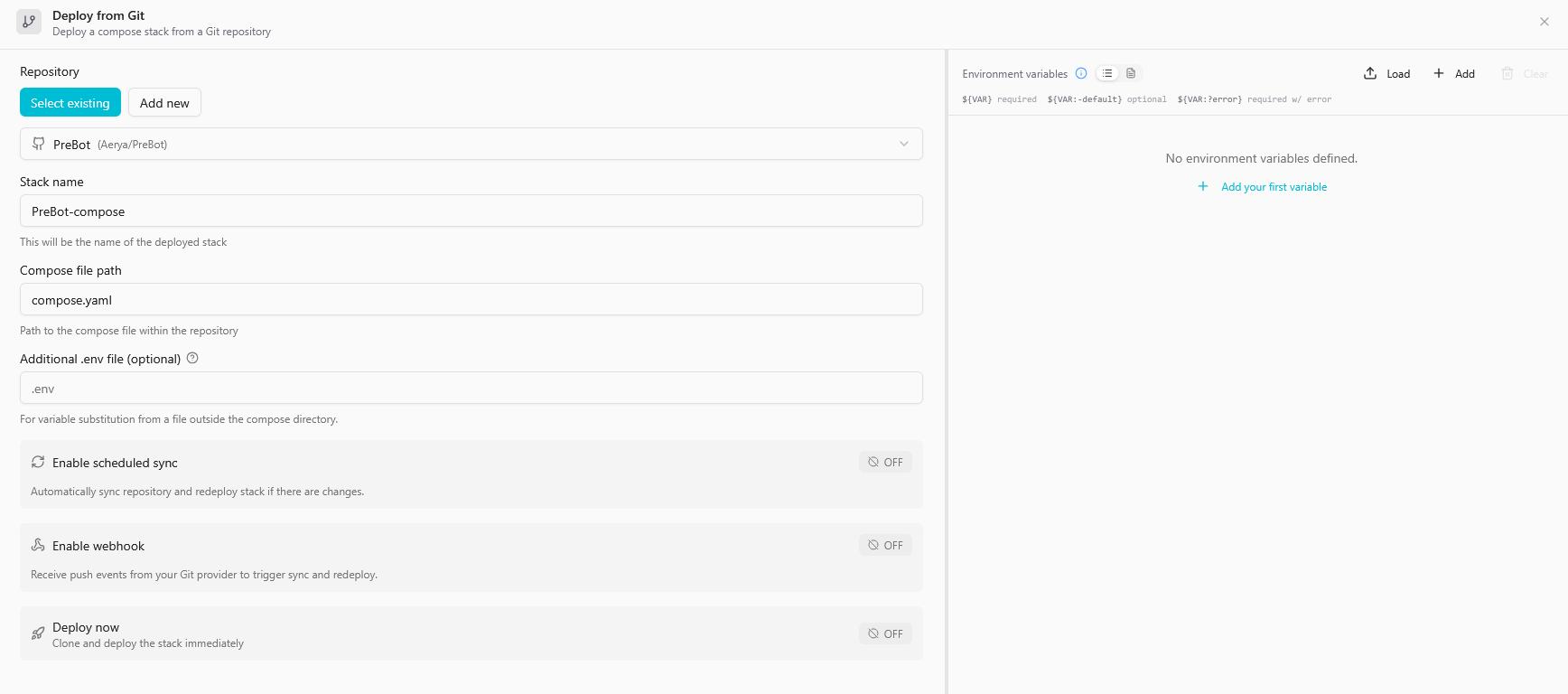Screen dimensions: 1568x694
Task: Enable scheduled sync toggle
Action: tap(885, 462)
